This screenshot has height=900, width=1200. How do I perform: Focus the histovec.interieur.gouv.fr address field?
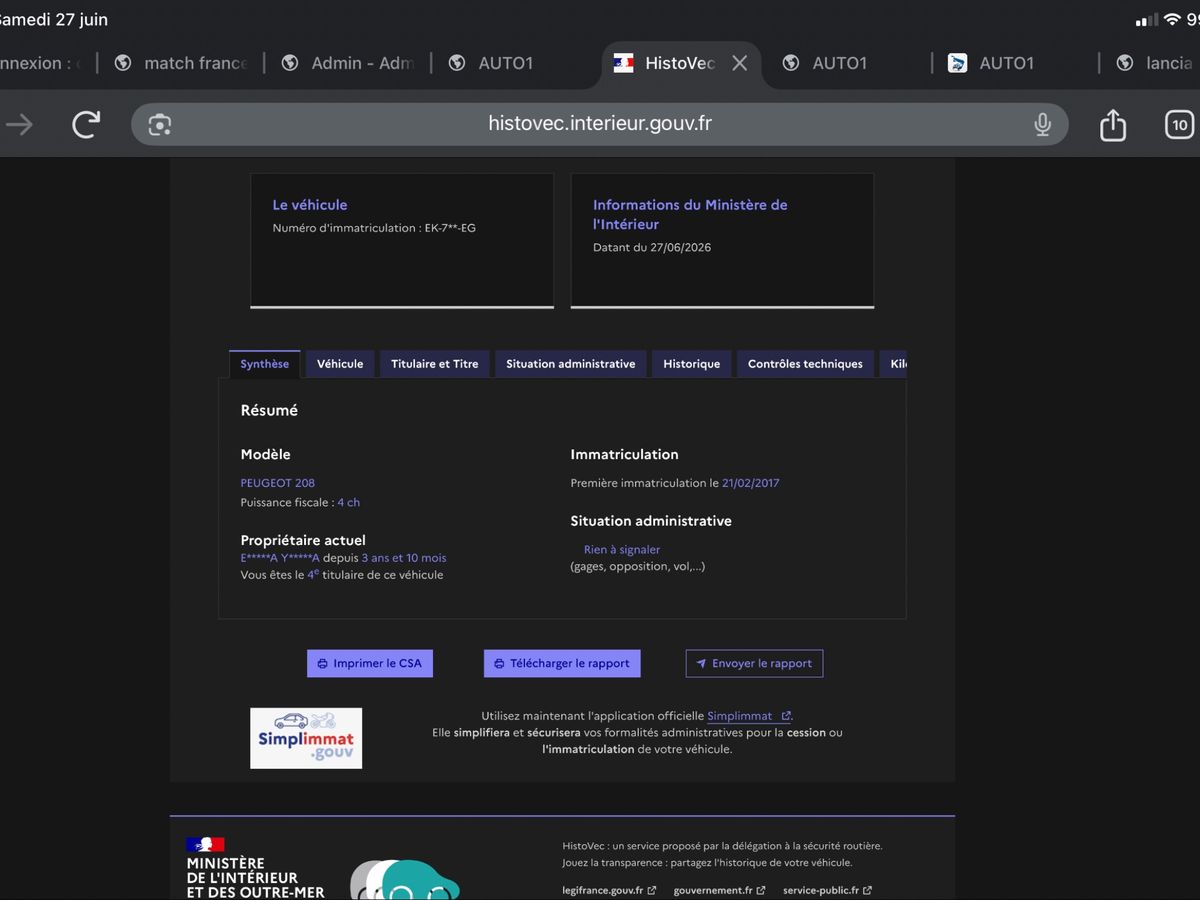(x=600, y=124)
